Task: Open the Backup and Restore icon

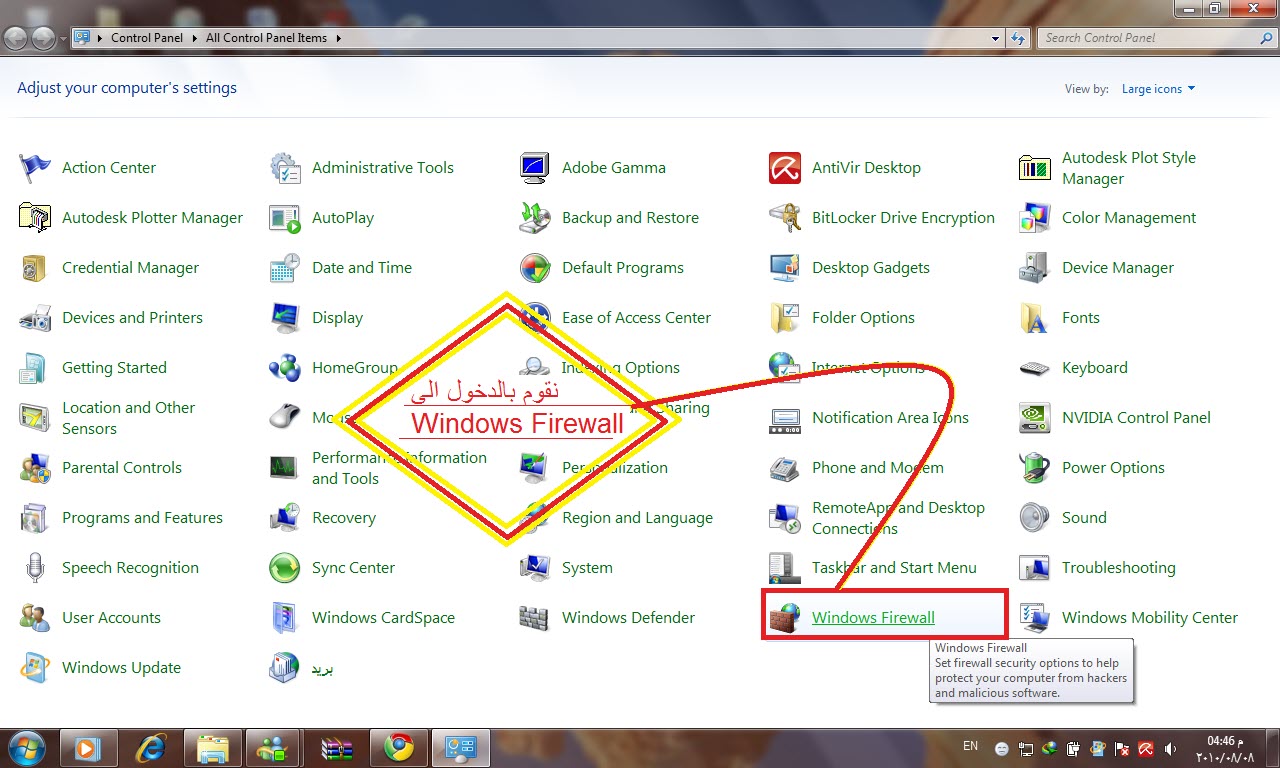Action: click(x=535, y=218)
